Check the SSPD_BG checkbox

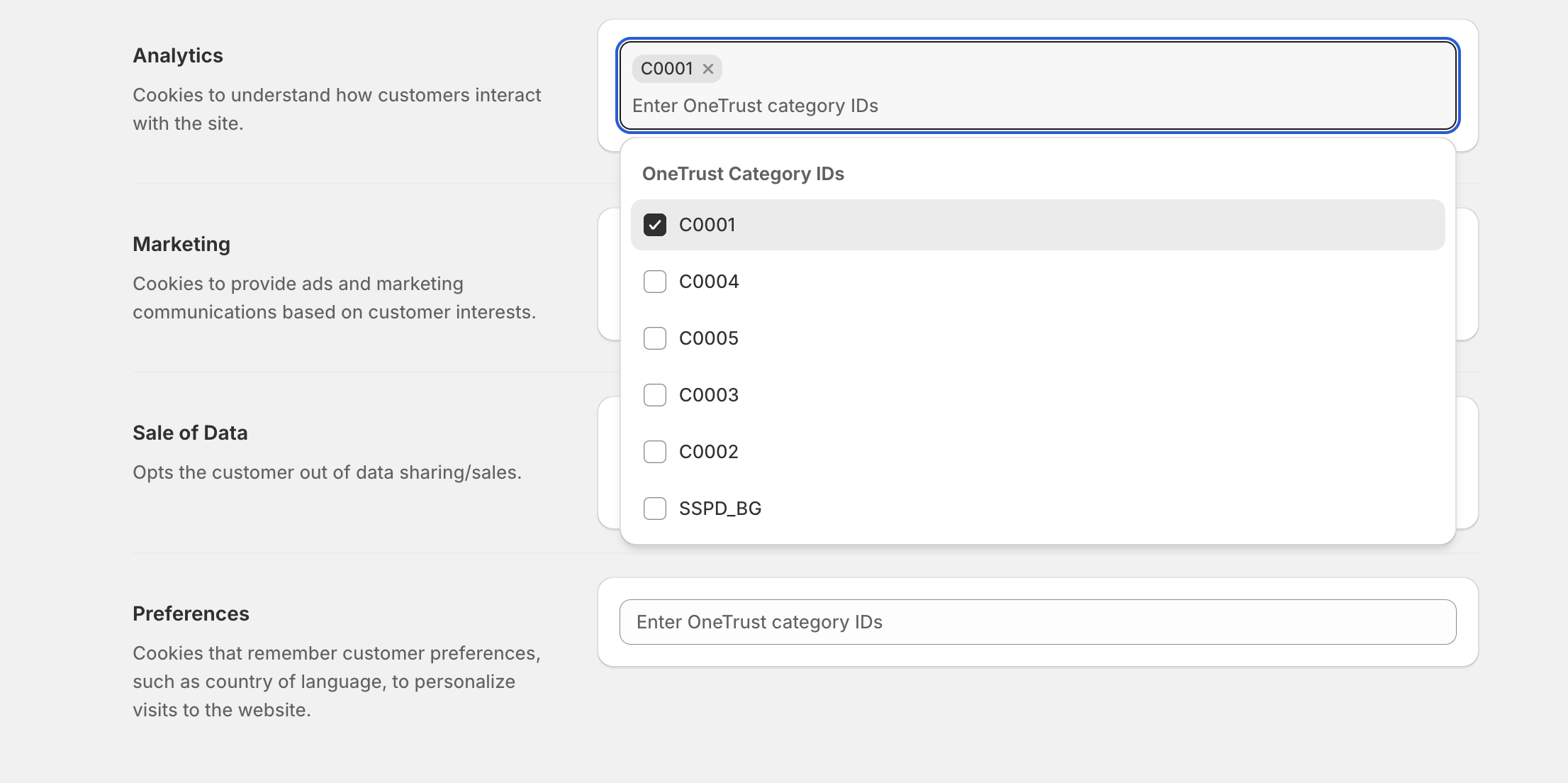point(655,509)
